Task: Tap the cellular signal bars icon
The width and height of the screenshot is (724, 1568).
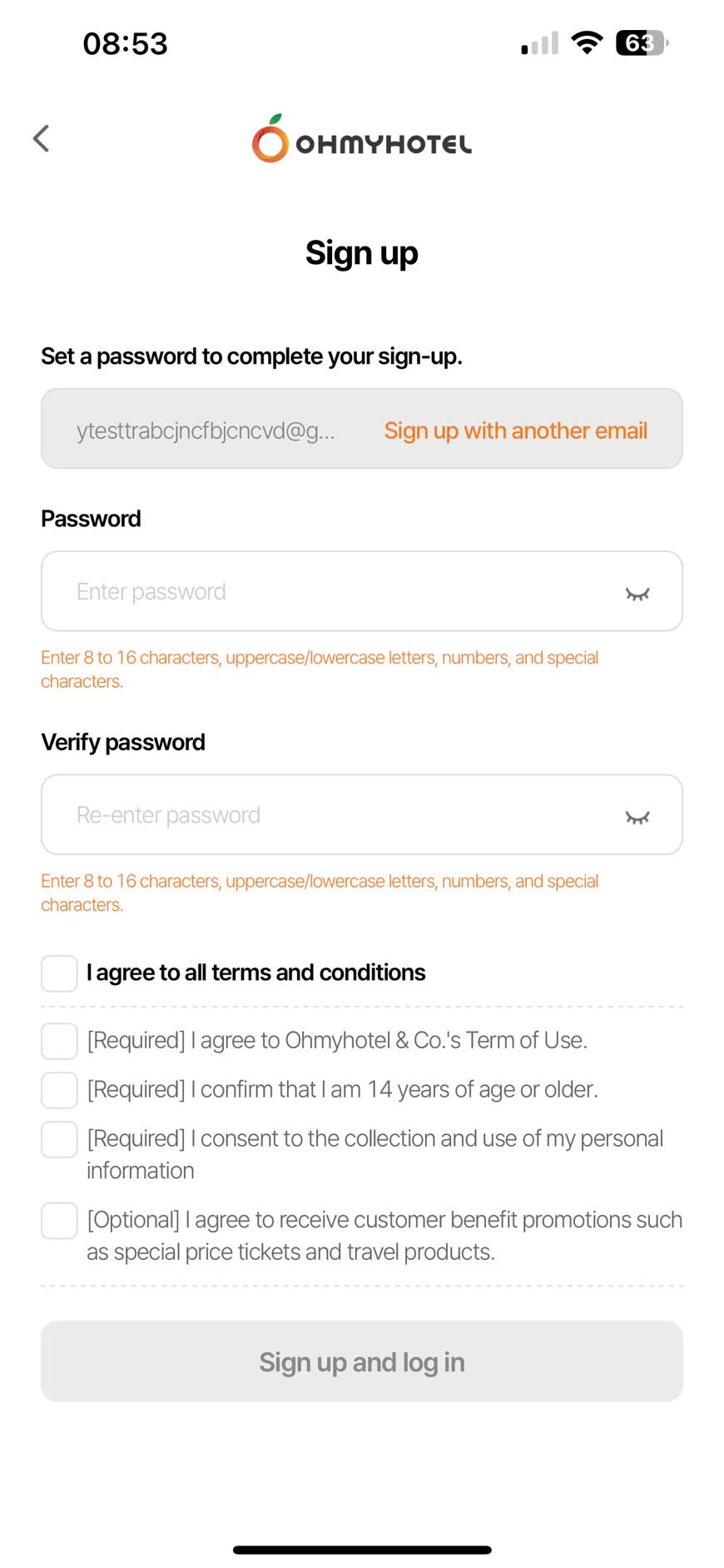Action: (x=540, y=43)
